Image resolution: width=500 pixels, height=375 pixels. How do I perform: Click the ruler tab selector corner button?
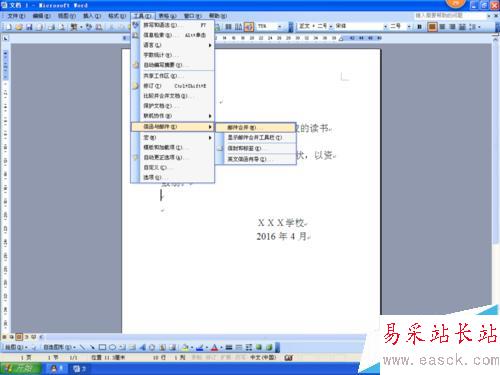(x=5, y=38)
